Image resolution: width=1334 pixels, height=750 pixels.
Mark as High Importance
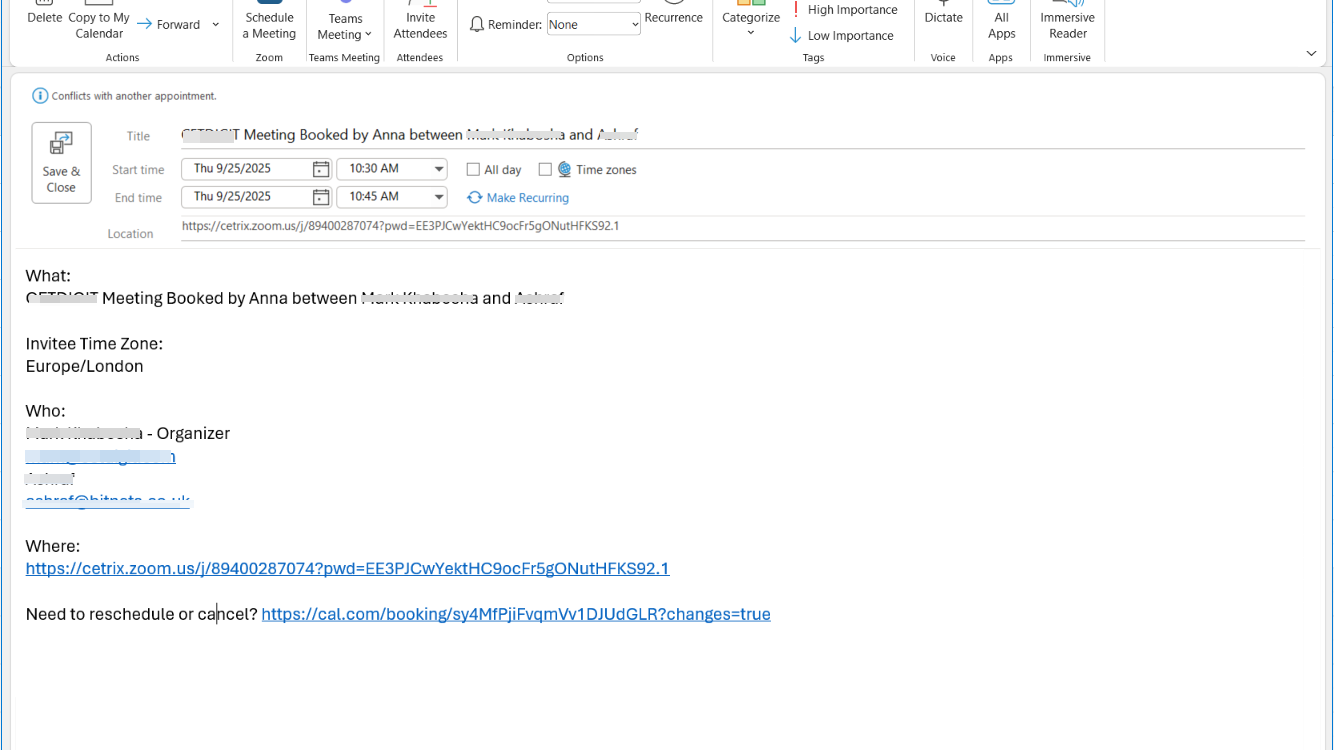[x=843, y=10]
